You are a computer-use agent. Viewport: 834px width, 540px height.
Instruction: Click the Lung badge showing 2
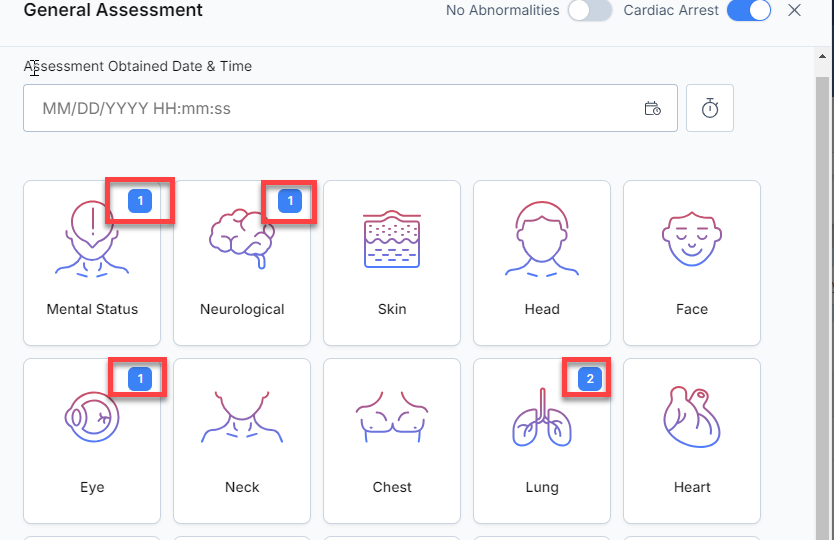[x=590, y=379]
